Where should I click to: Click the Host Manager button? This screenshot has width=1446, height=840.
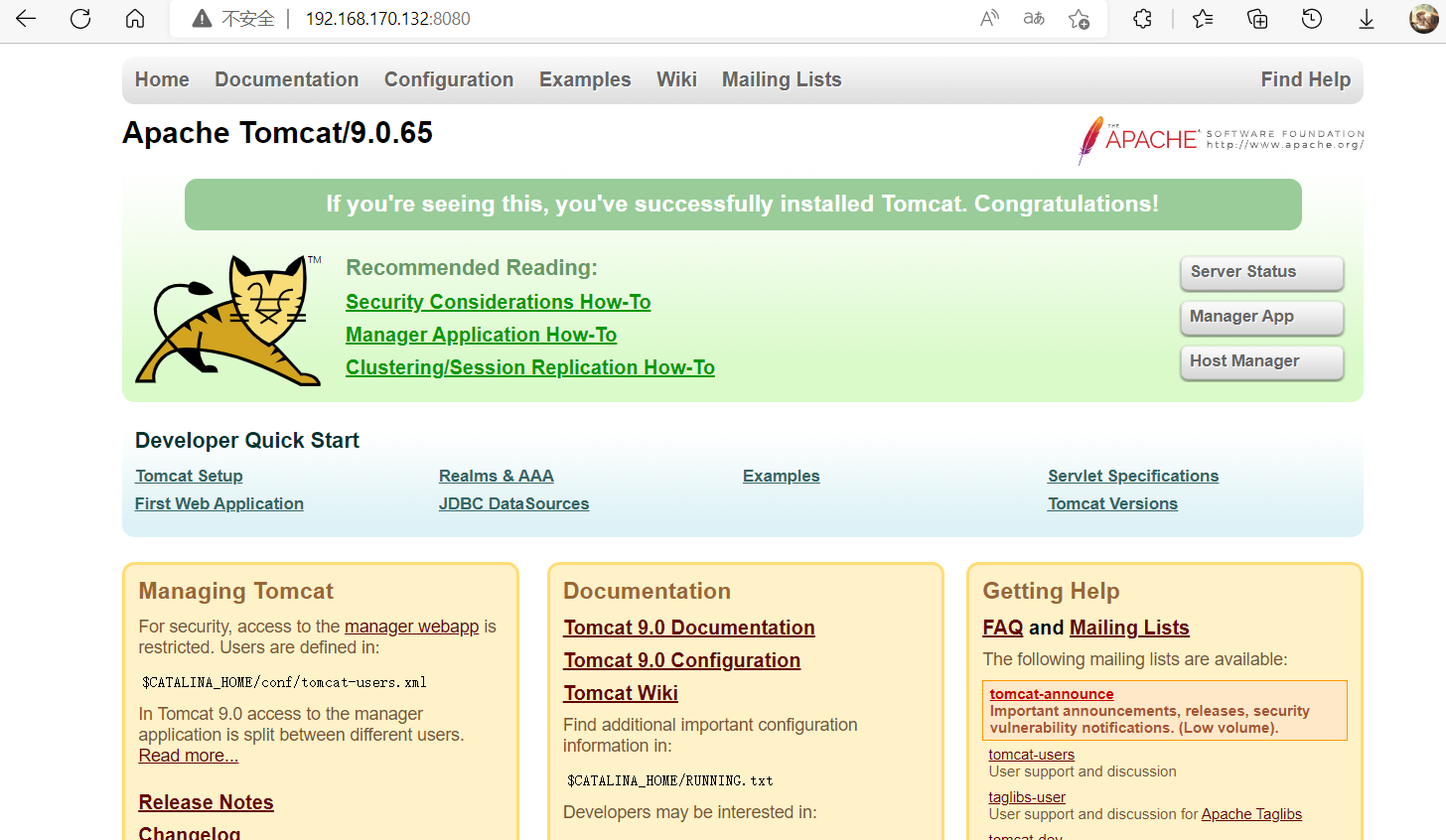1261,361
